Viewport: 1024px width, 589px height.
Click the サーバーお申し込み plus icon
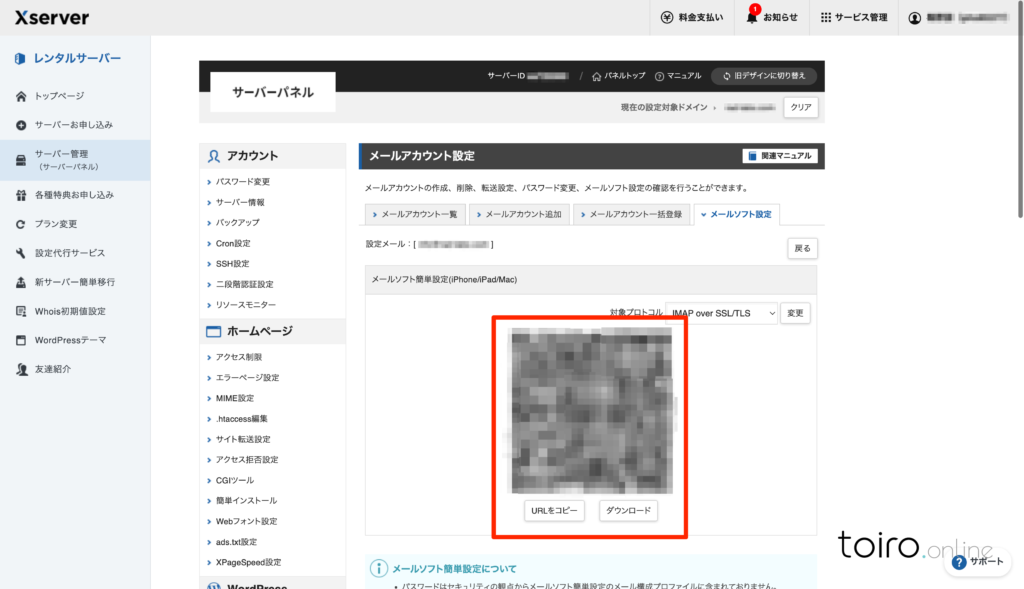pyautogui.click(x=21, y=125)
